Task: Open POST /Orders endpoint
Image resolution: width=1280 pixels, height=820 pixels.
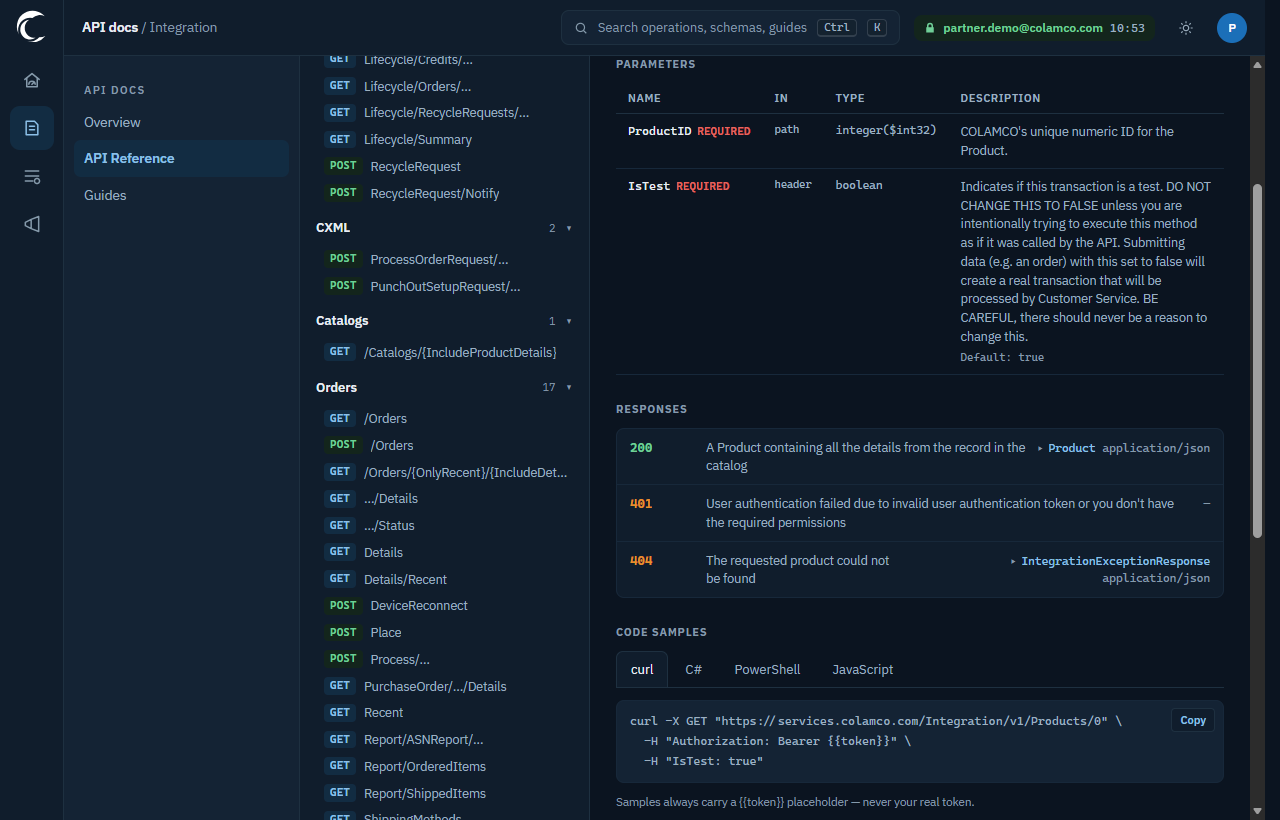Action: click(x=445, y=445)
